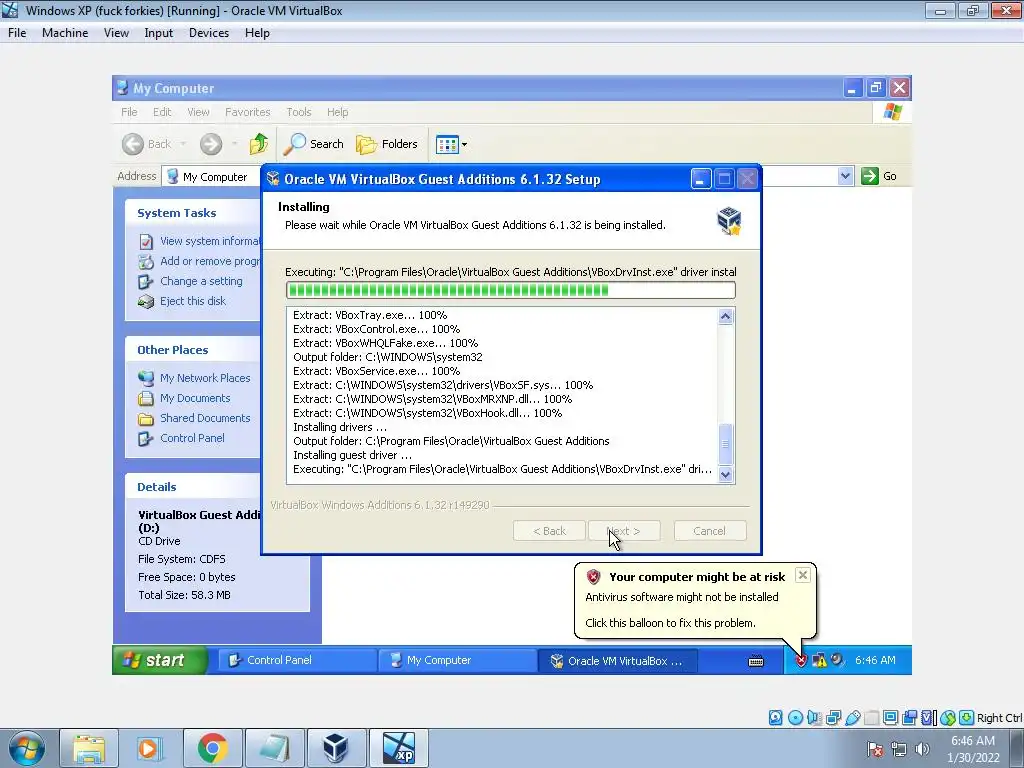Click VirtualBox display indicator icon
This screenshot has height=768, width=1024.
coord(890,718)
